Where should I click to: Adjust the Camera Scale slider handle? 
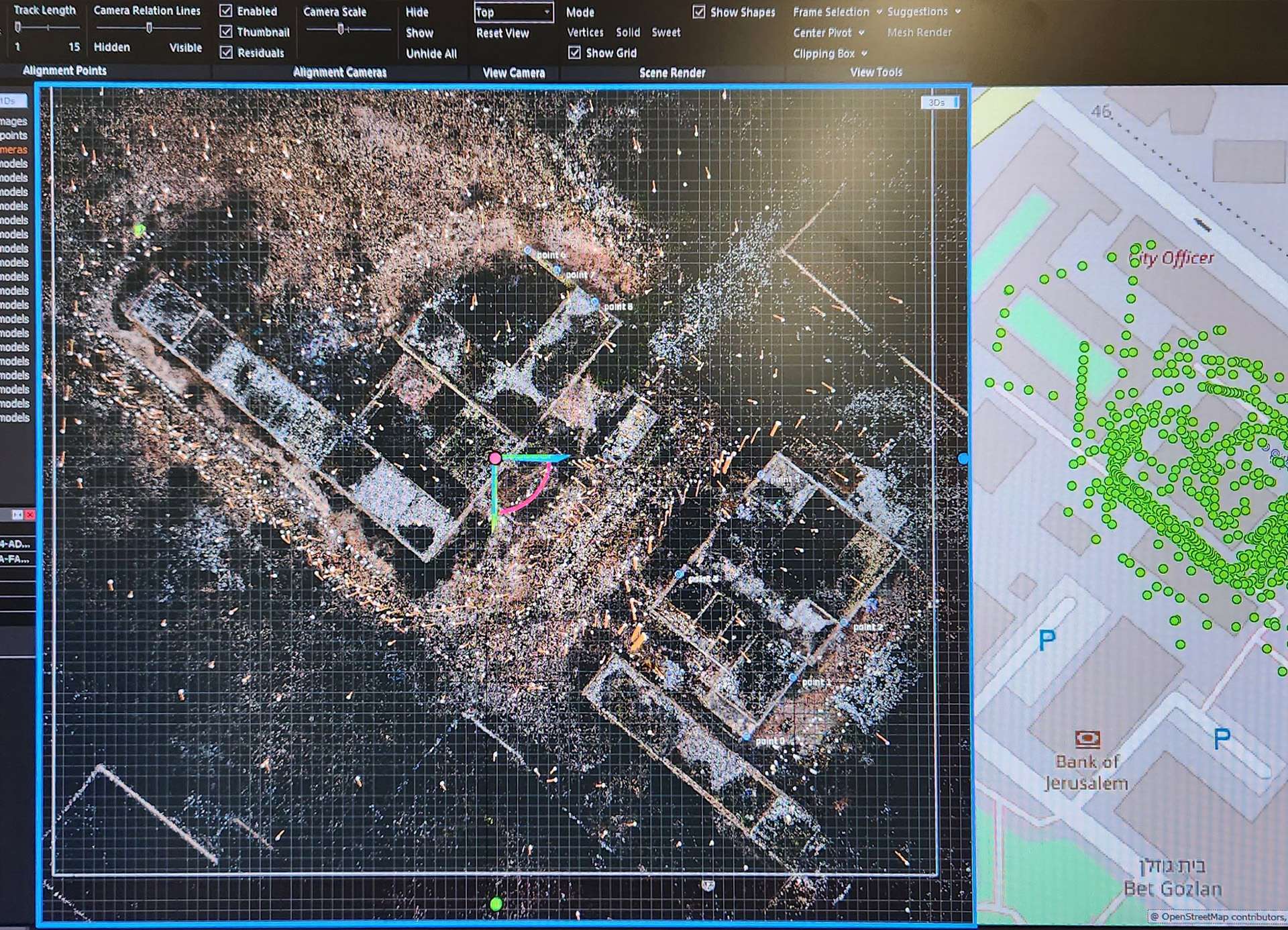pos(341,29)
